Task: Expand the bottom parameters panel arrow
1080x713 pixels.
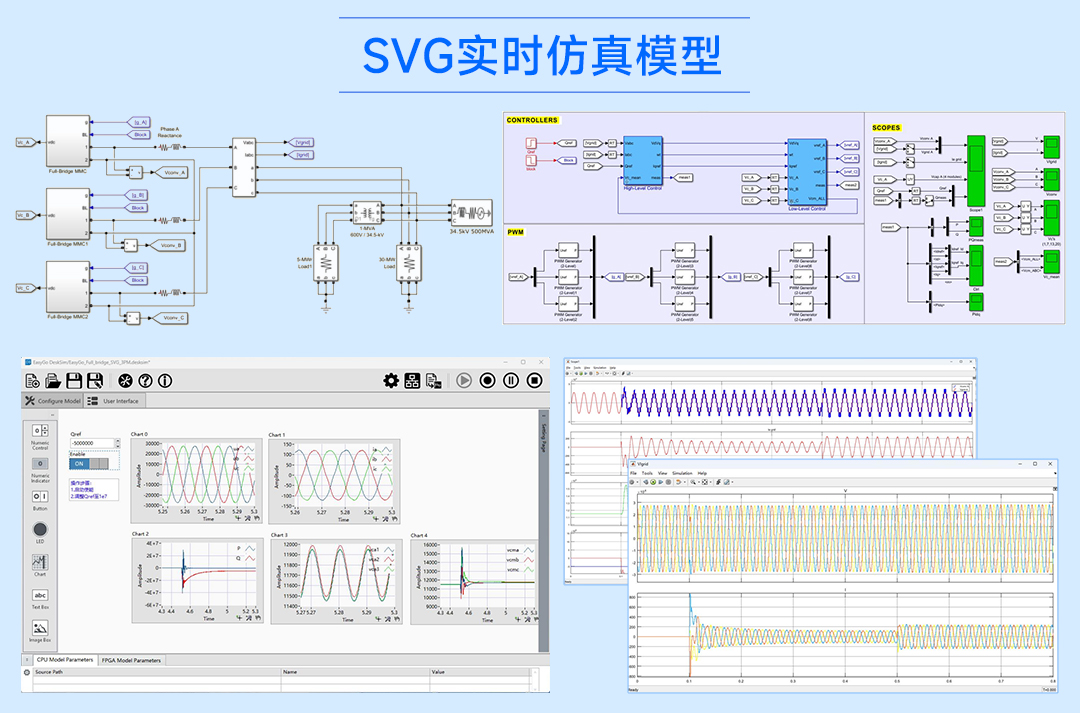Action: click(x=27, y=660)
